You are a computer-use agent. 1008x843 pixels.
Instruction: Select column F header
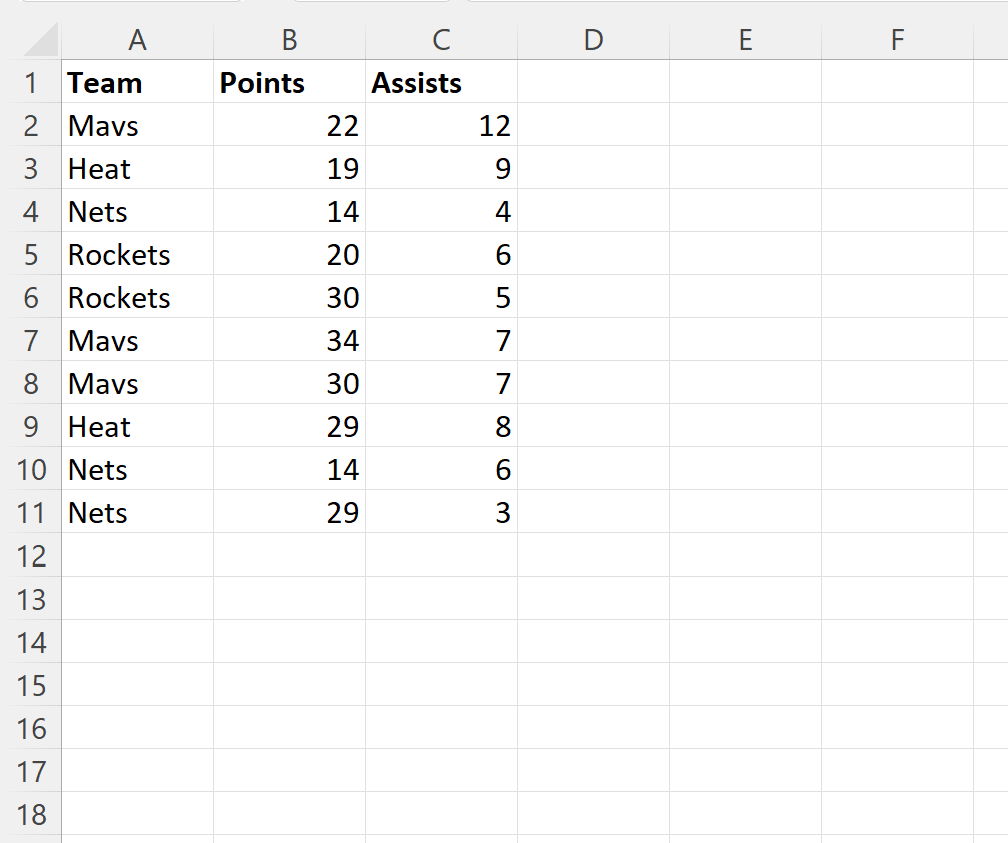tap(897, 40)
